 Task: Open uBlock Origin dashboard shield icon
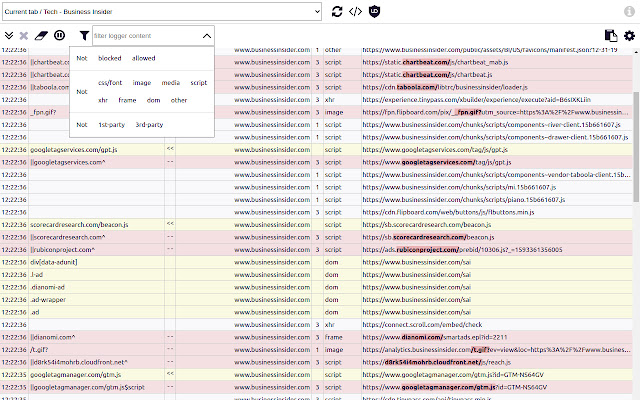(x=374, y=11)
